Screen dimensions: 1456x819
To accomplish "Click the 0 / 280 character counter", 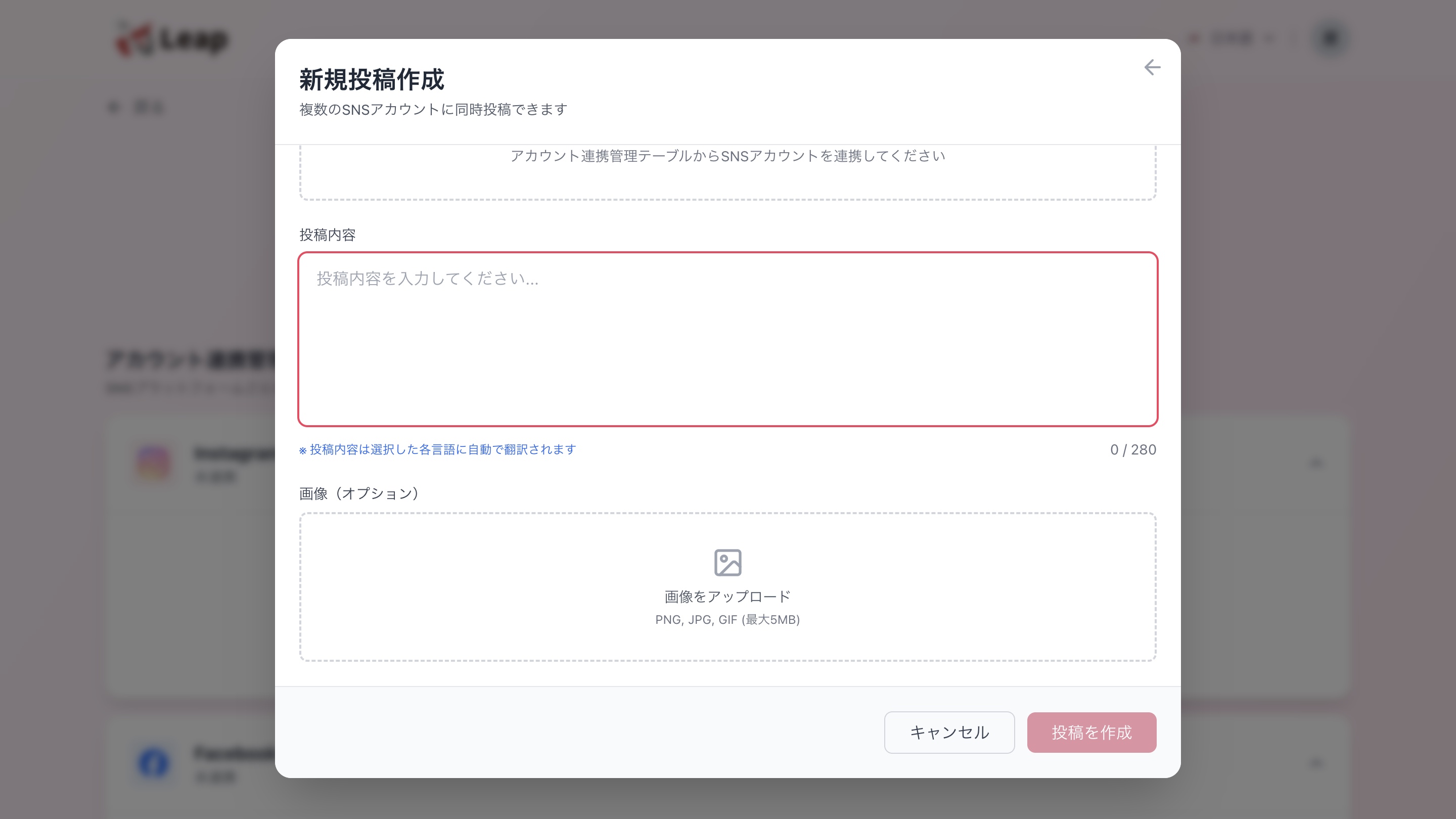I will 1132,449.
